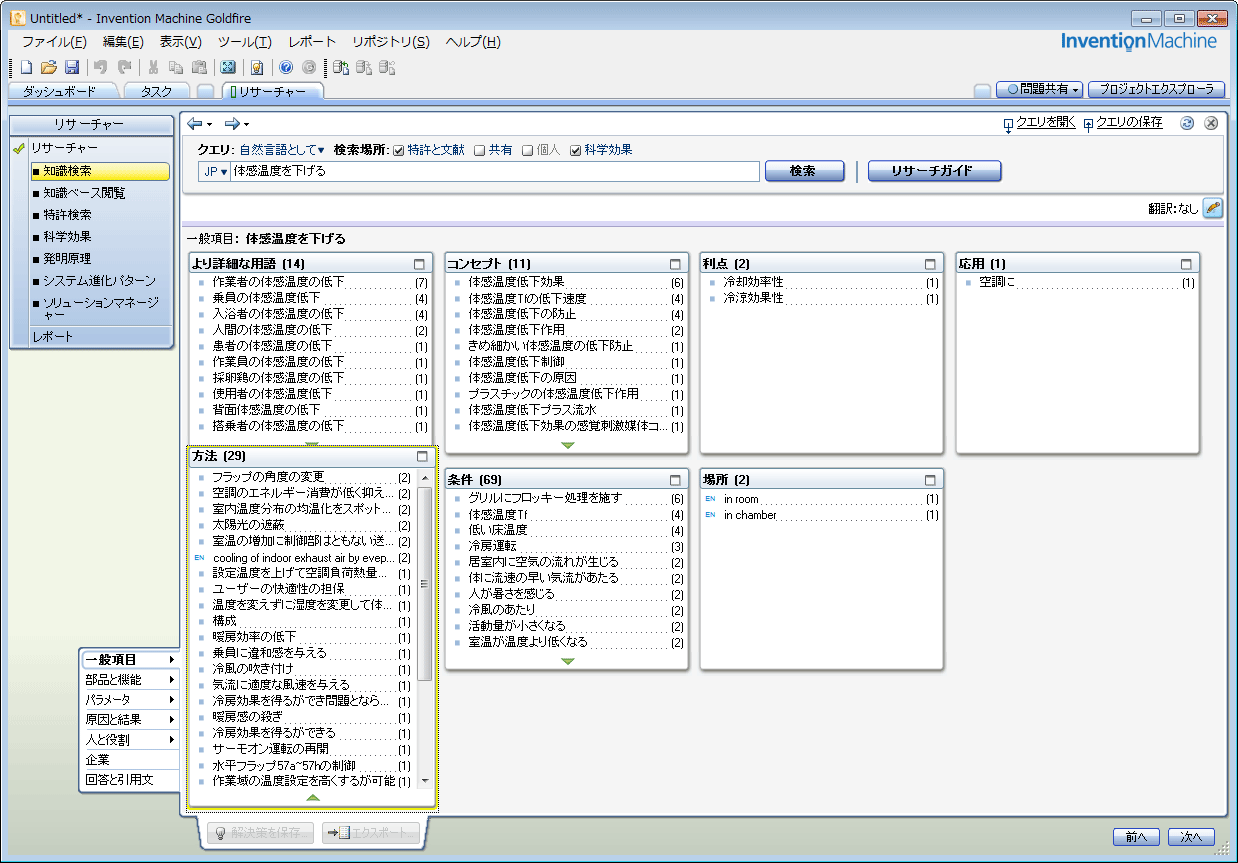Click the Save floppy disk icon

pos(72,67)
